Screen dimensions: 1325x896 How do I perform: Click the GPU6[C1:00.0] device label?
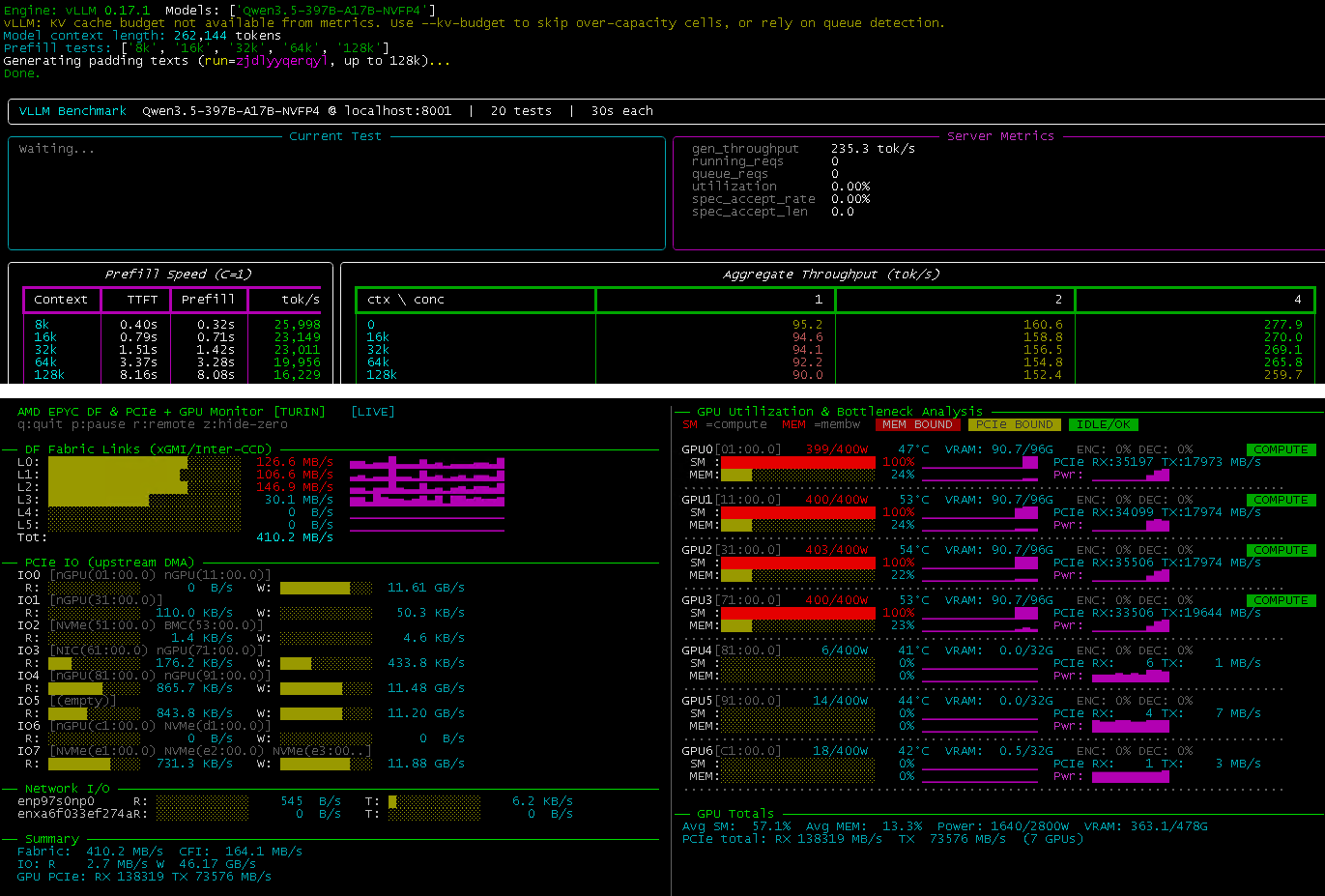click(732, 751)
